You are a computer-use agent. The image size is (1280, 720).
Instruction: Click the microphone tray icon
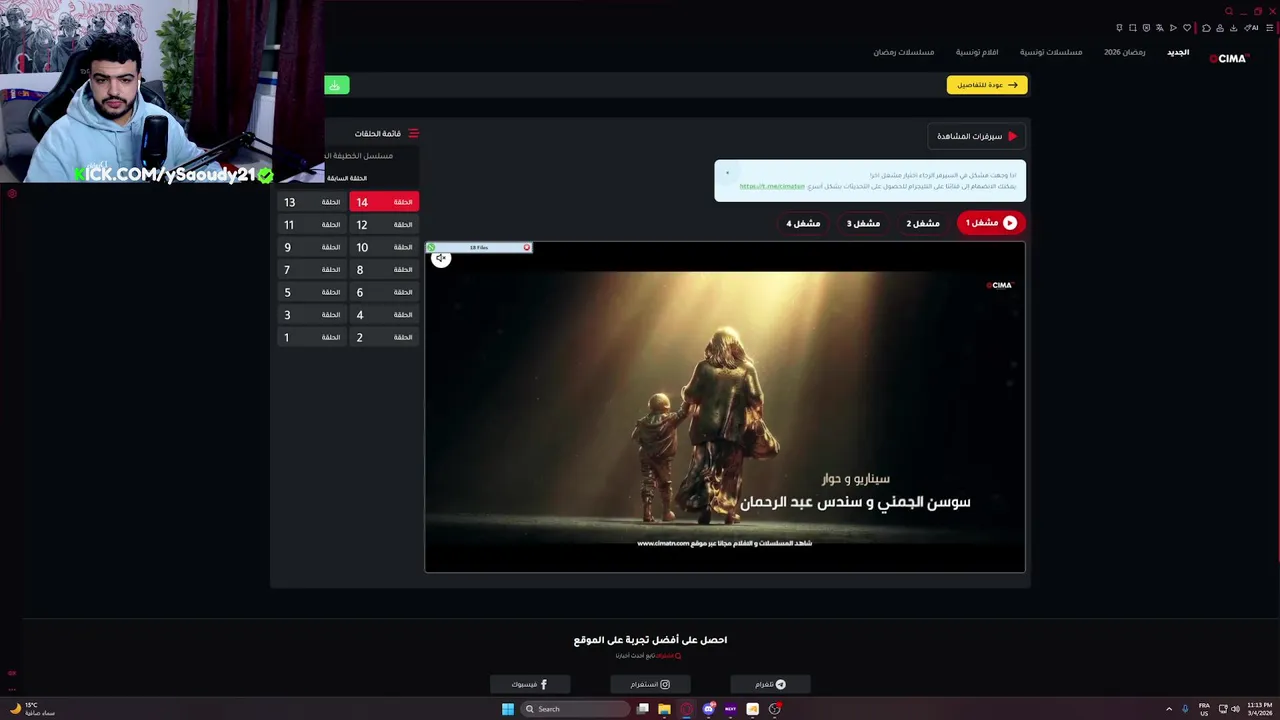click(1185, 709)
